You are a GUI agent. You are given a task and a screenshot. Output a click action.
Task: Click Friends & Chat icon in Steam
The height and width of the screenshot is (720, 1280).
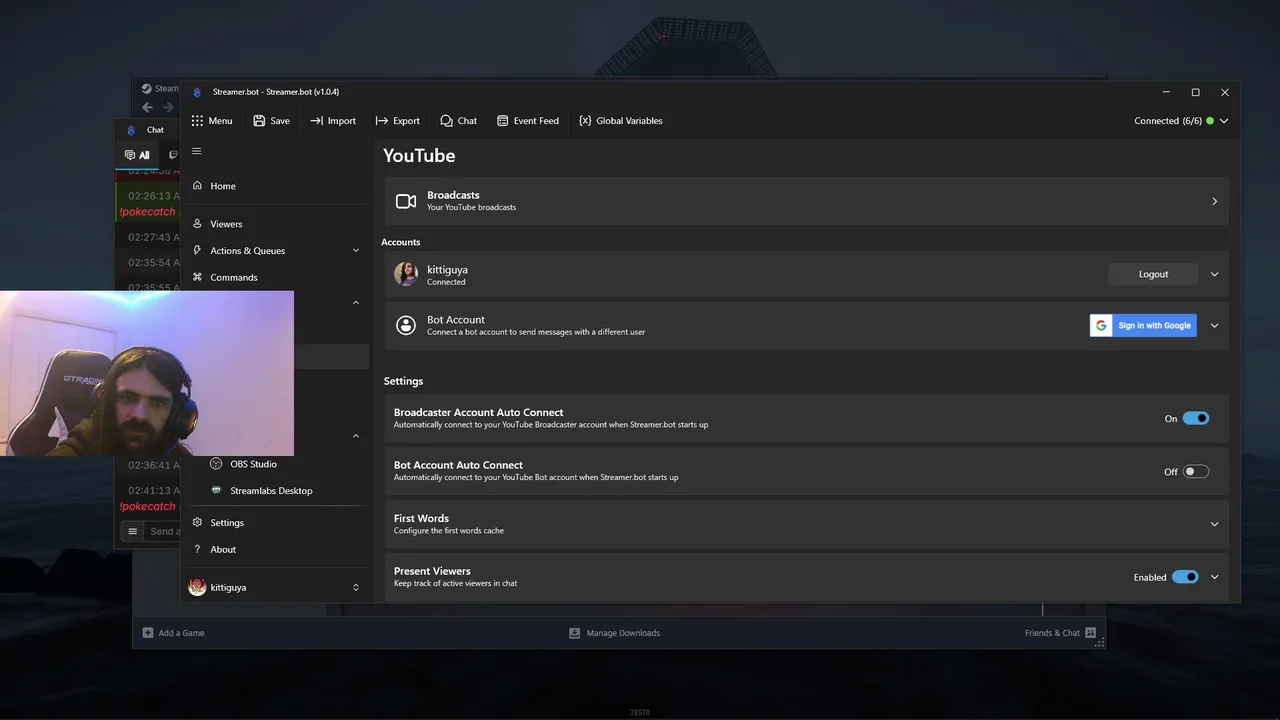pos(1090,633)
